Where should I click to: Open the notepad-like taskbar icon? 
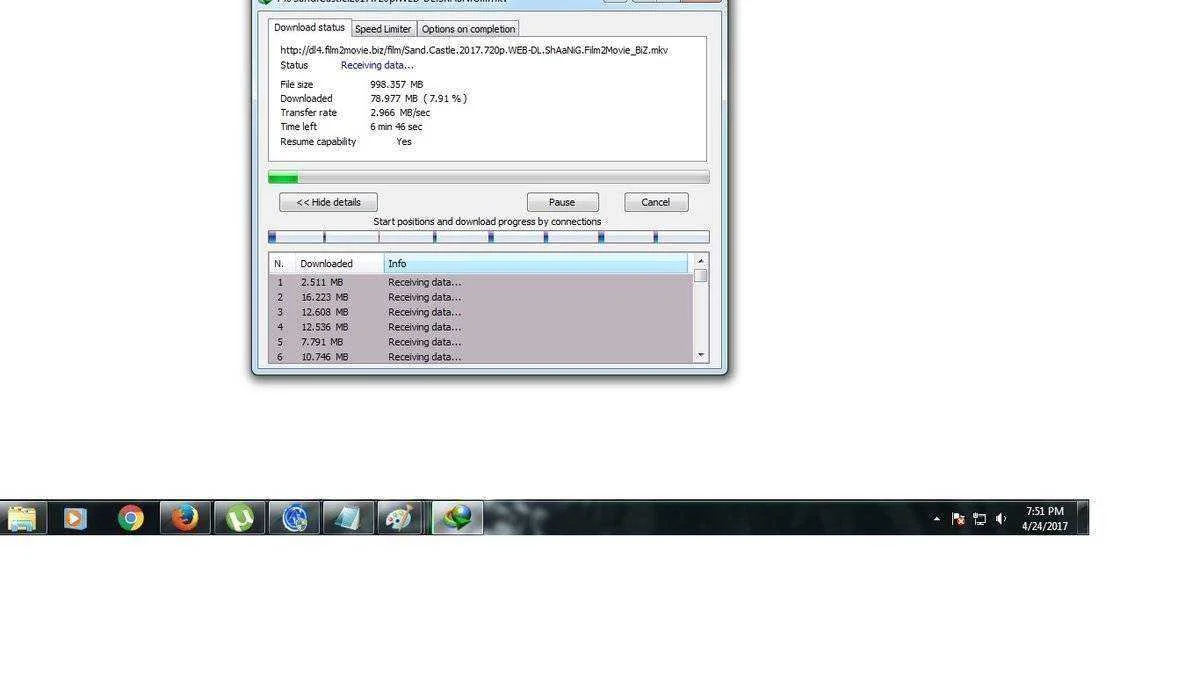pos(348,518)
